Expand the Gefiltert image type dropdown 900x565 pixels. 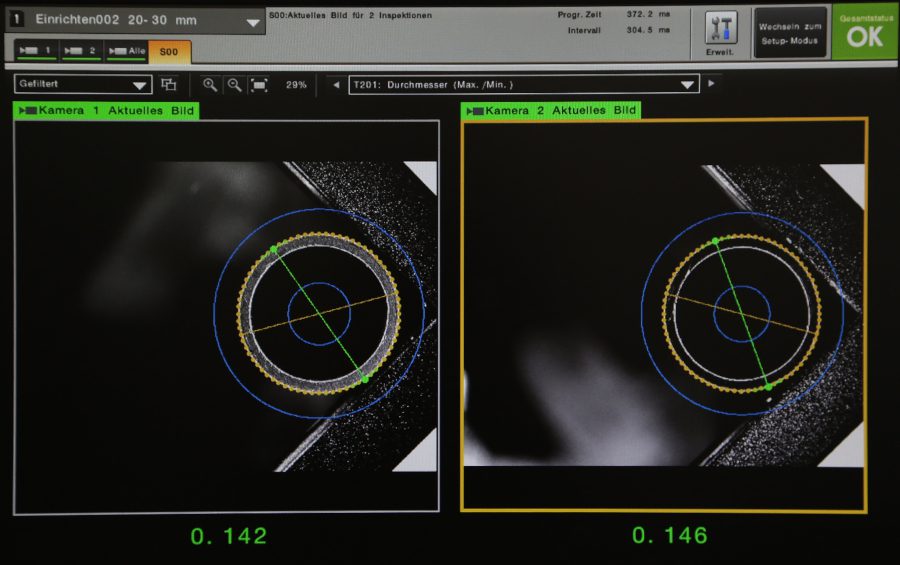(x=83, y=85)
